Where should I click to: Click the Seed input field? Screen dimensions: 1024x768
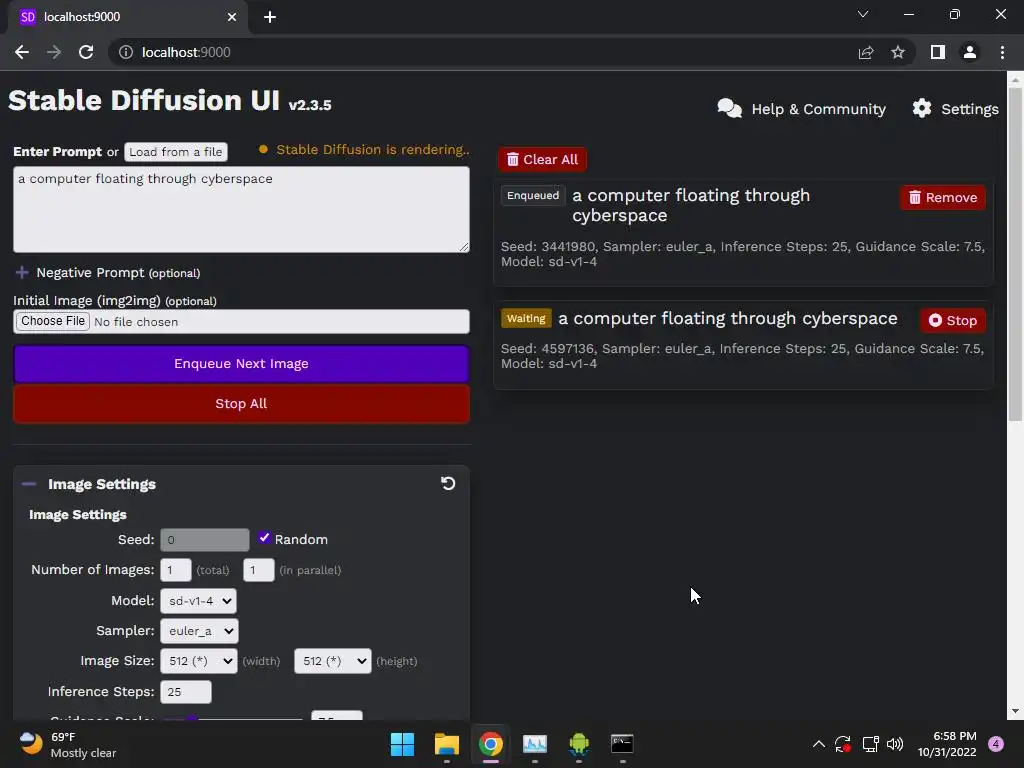[204, 540]
